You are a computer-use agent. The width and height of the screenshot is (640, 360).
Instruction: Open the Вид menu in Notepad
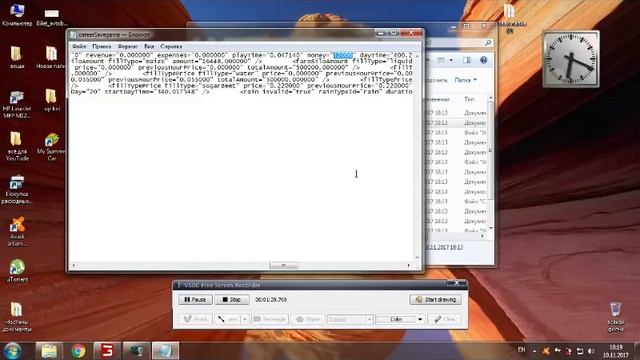149,47
